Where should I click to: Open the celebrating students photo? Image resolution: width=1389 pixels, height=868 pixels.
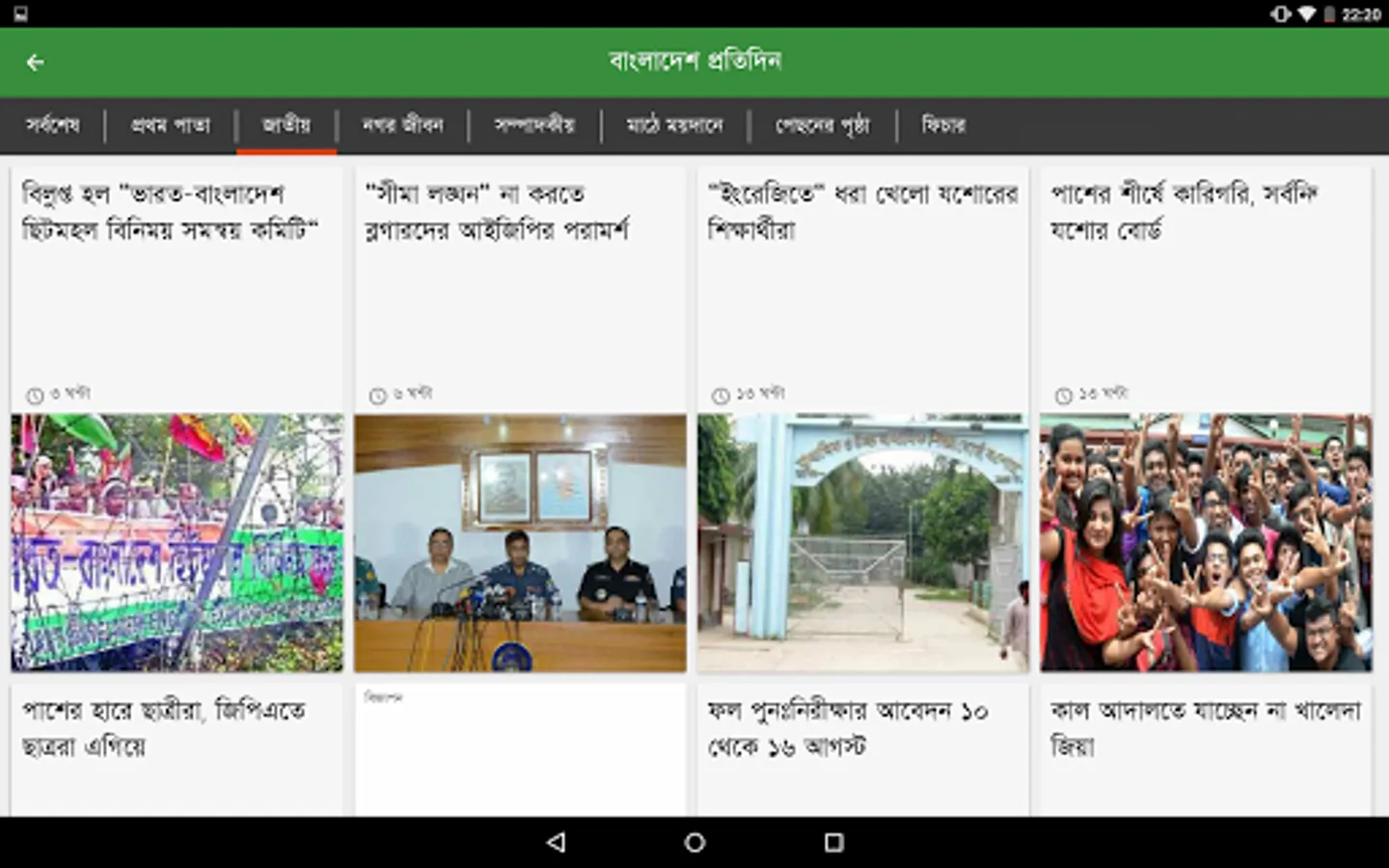(1206, 543)
